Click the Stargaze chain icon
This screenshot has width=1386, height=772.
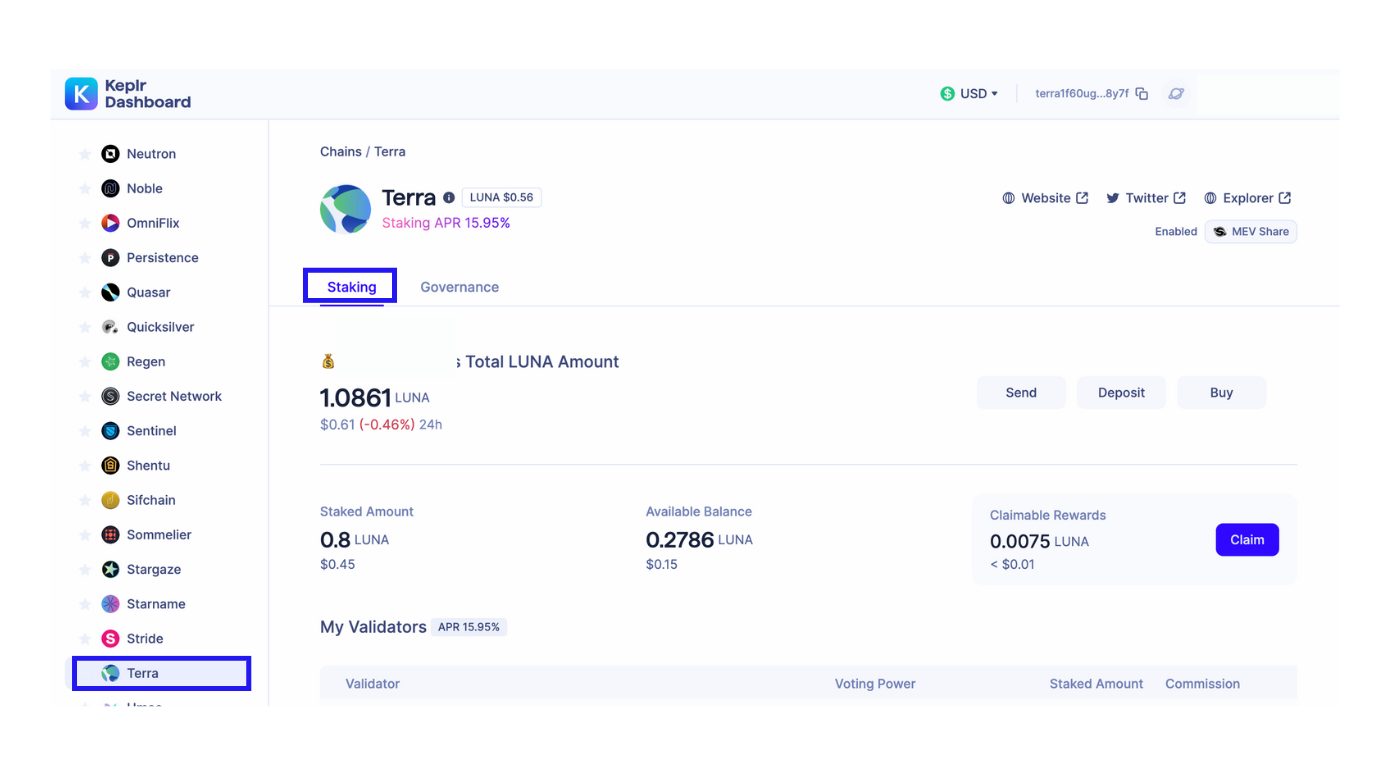111,570
